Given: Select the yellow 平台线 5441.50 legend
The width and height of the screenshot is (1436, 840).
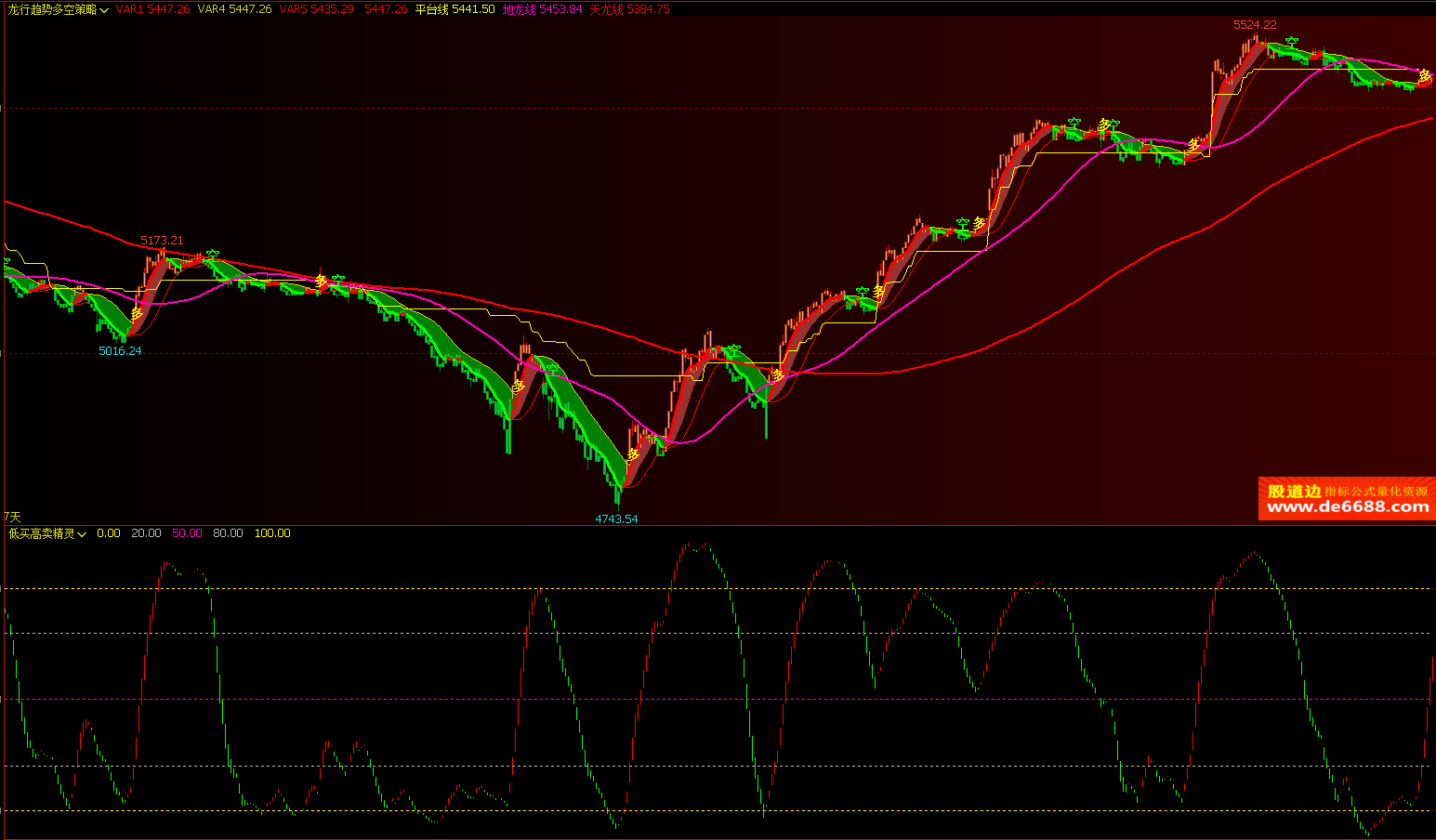Looking at the screenshot, I should (455, 9).
